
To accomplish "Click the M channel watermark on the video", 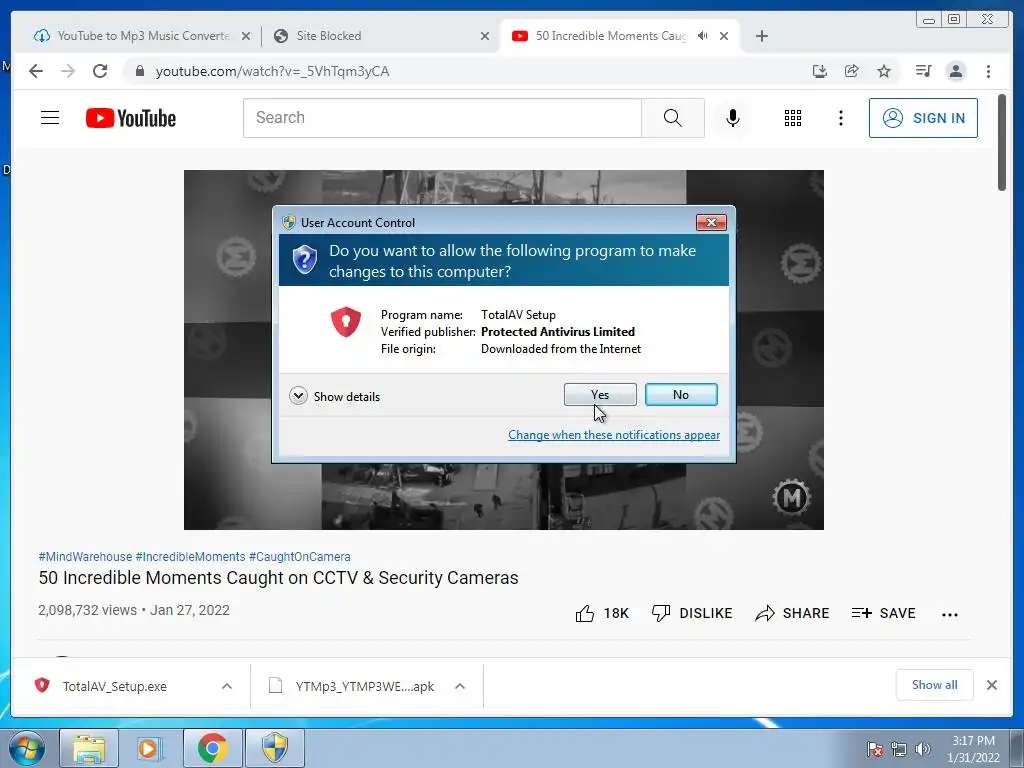I will pos(792,498).
